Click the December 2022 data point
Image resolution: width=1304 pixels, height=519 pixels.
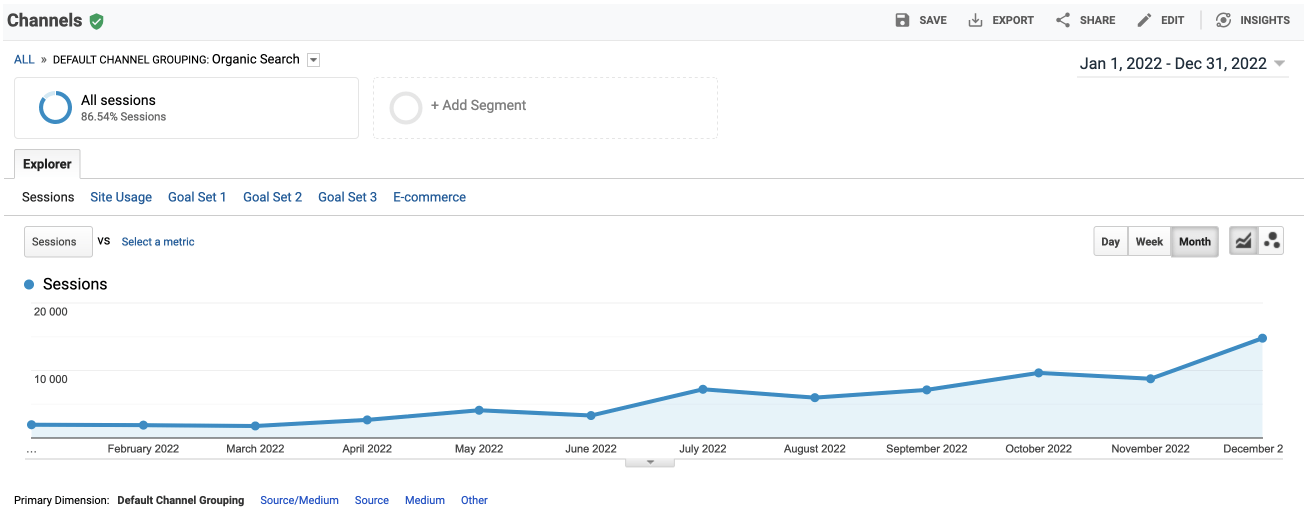1262,338
